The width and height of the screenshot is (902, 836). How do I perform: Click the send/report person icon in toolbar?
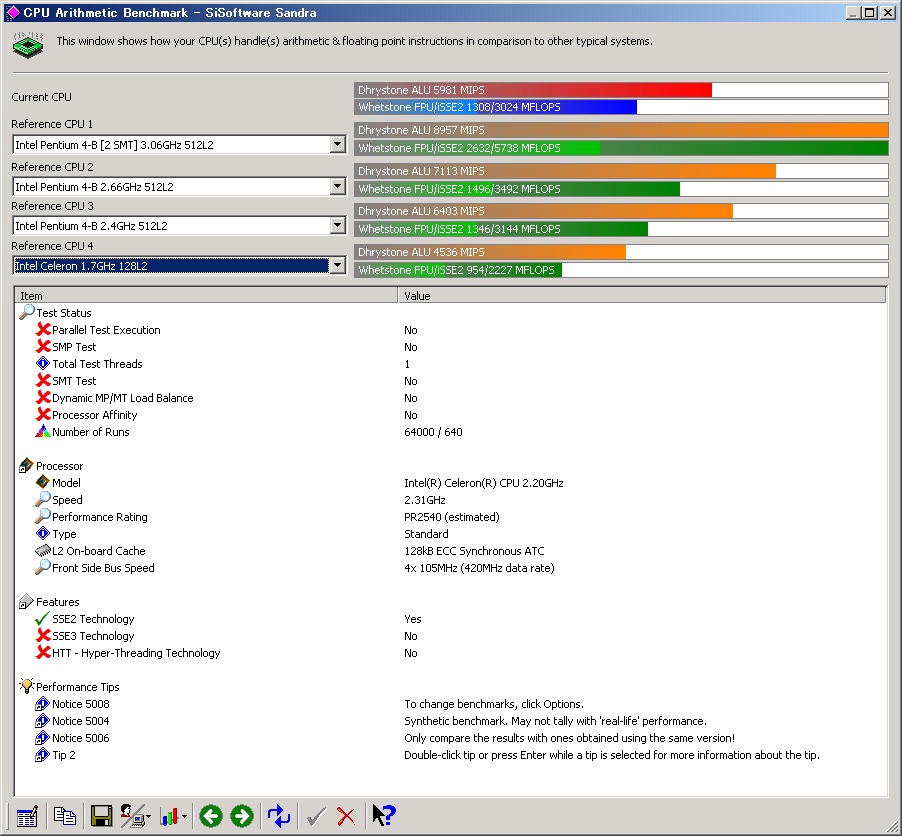coord(132,816)
